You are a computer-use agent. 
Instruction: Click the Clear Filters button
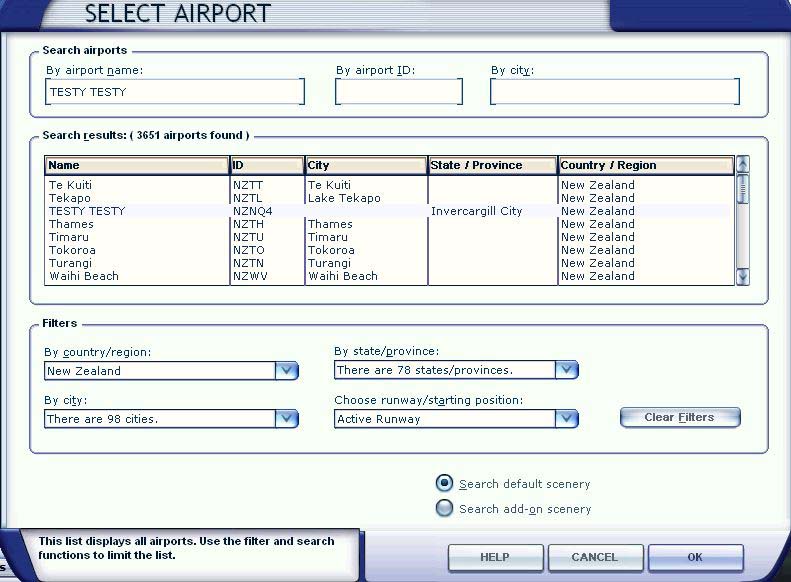click(x=679, y=417)
